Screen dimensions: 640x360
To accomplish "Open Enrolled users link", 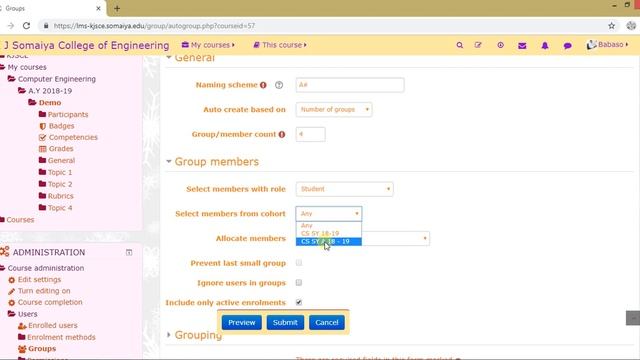I will [x=53, y=325].
